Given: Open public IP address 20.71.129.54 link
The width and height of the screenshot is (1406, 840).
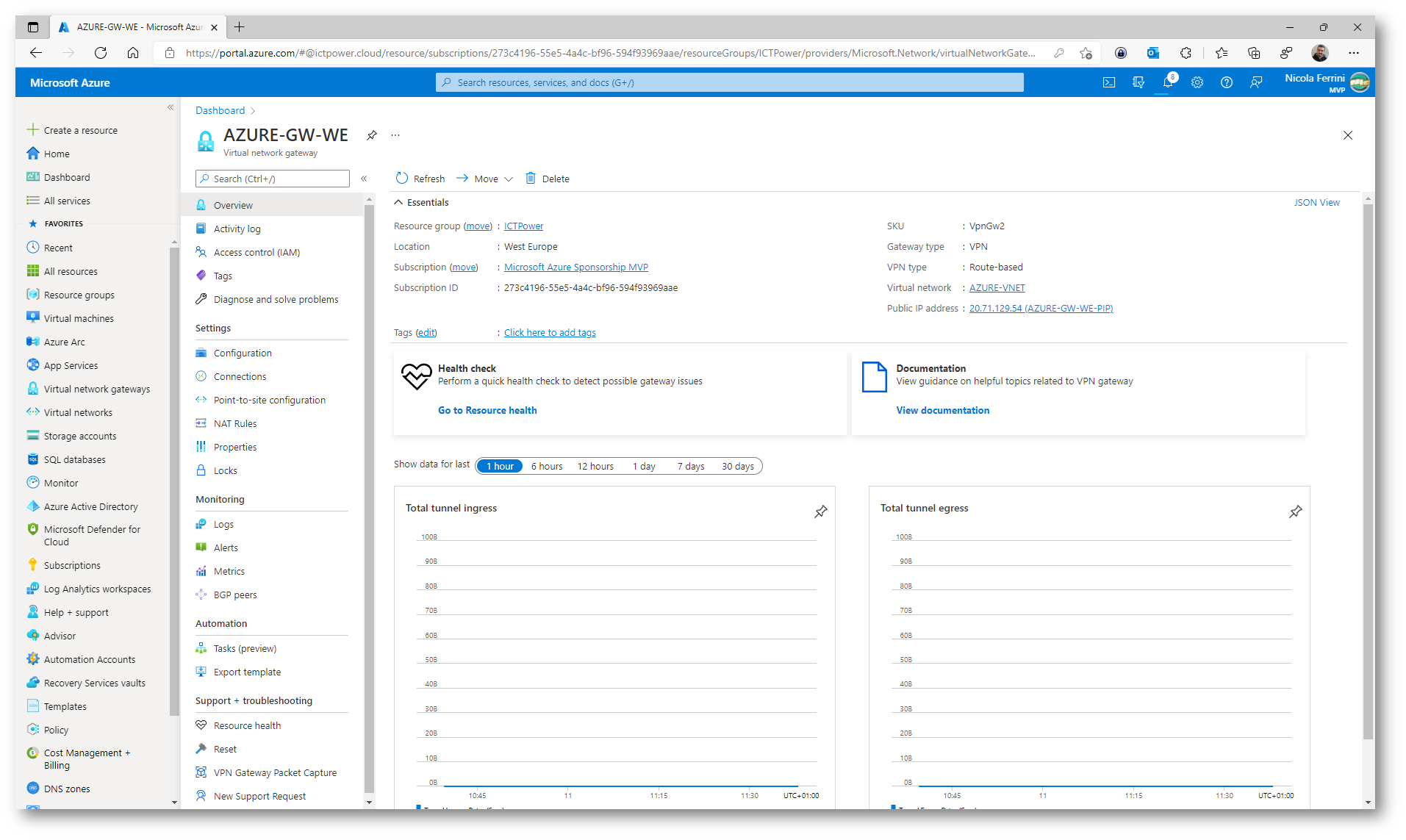Looking at the screenshot, I should (x=1041, y=308).
